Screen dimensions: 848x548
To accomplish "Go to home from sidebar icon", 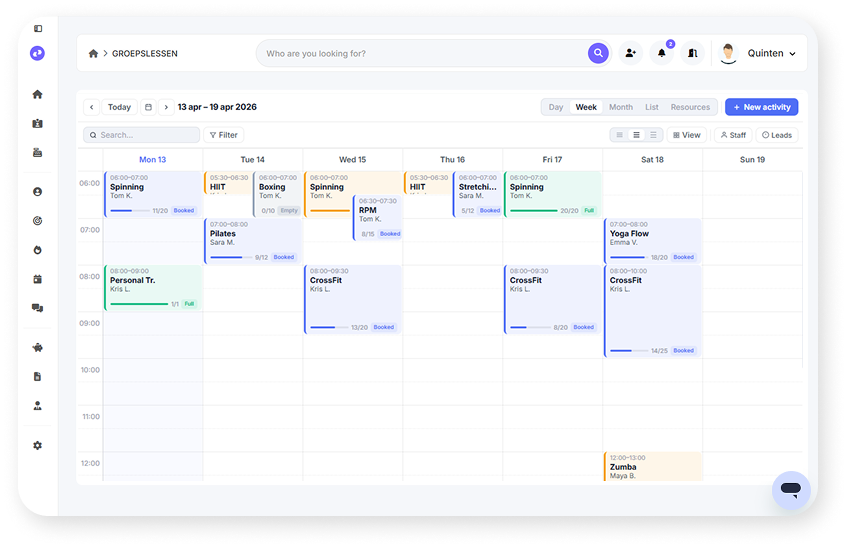I will tap(38, 94).
